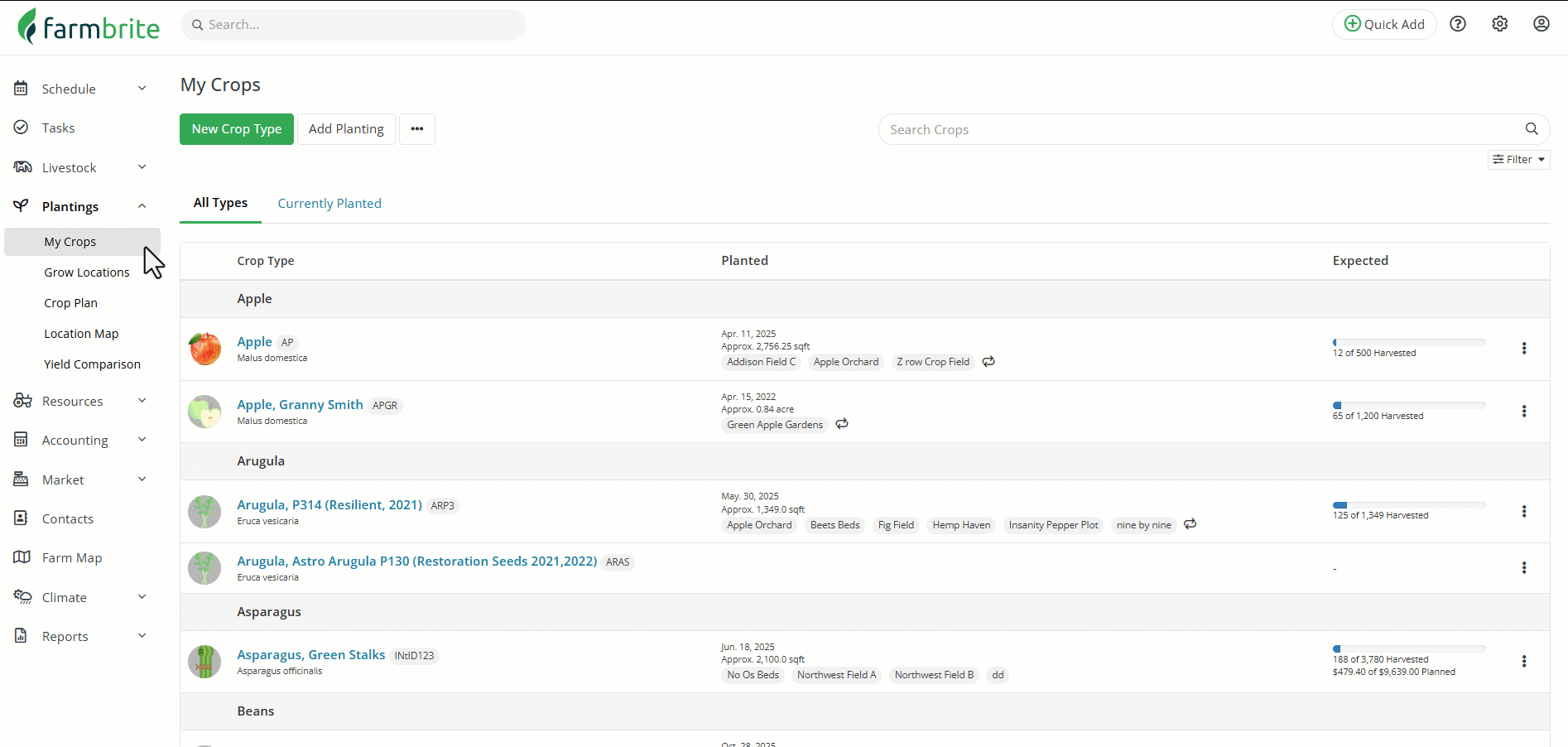
Task: Click the Climate weather icon
Action: (x=22, y=597)
